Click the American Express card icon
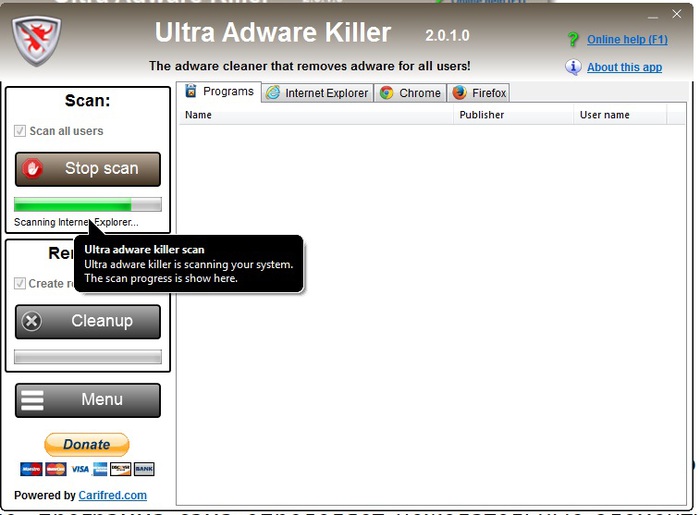 click(x=100, y=469)
